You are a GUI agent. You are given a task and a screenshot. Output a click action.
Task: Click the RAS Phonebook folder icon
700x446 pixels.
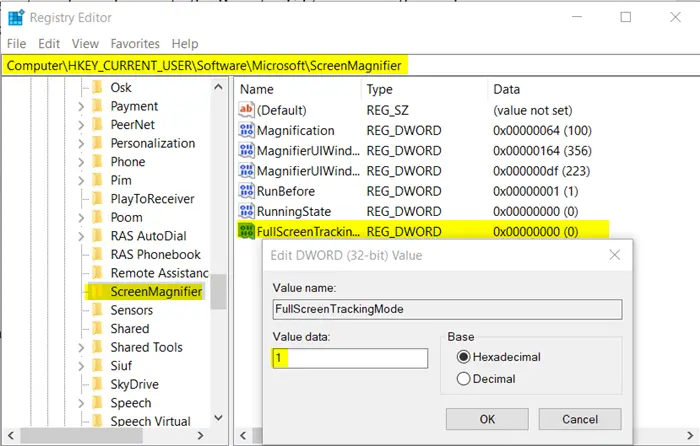coord(97,254)
